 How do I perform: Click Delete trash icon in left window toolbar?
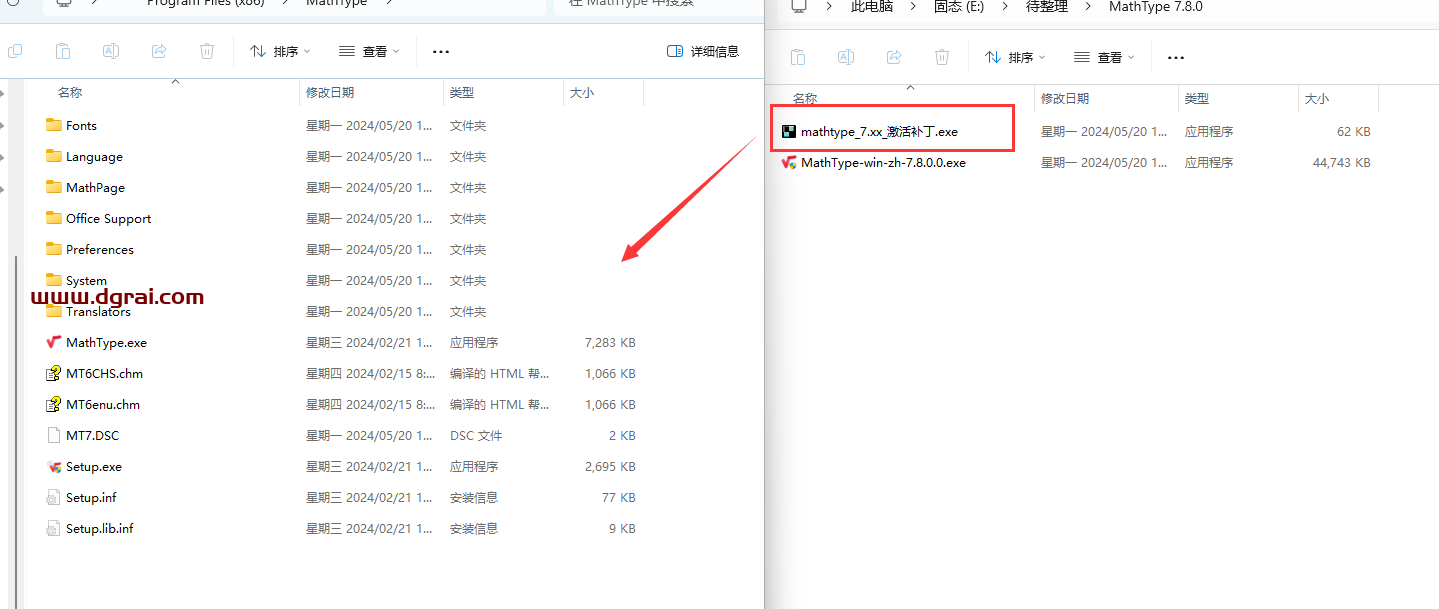207,51
